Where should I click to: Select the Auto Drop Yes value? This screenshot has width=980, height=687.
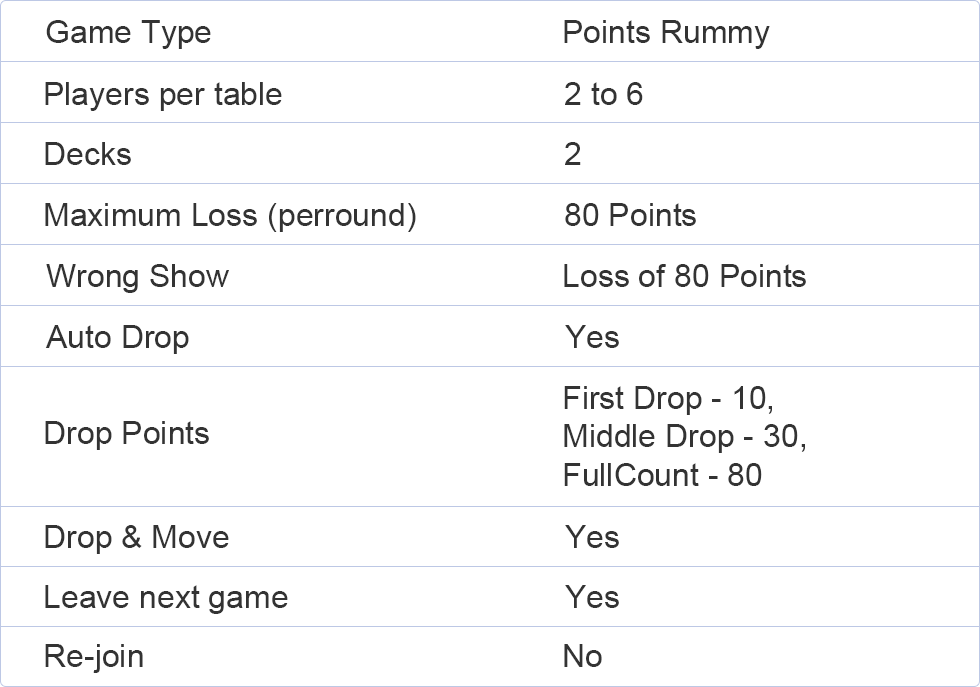point(592,337)
